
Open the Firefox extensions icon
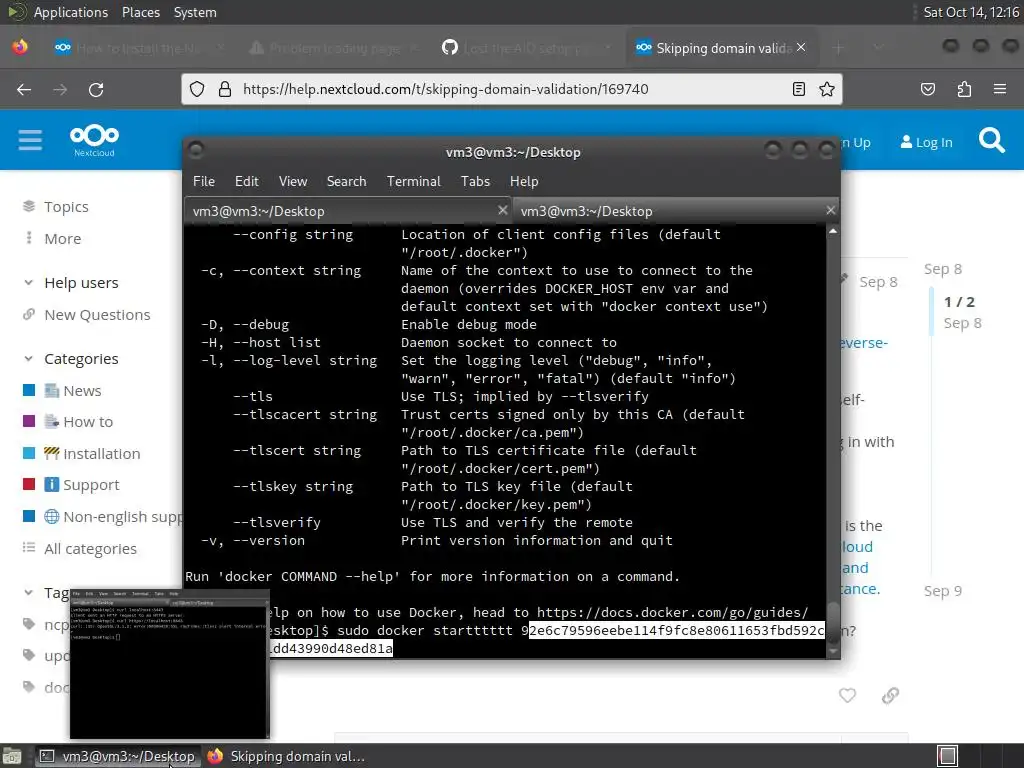[964, 89]
